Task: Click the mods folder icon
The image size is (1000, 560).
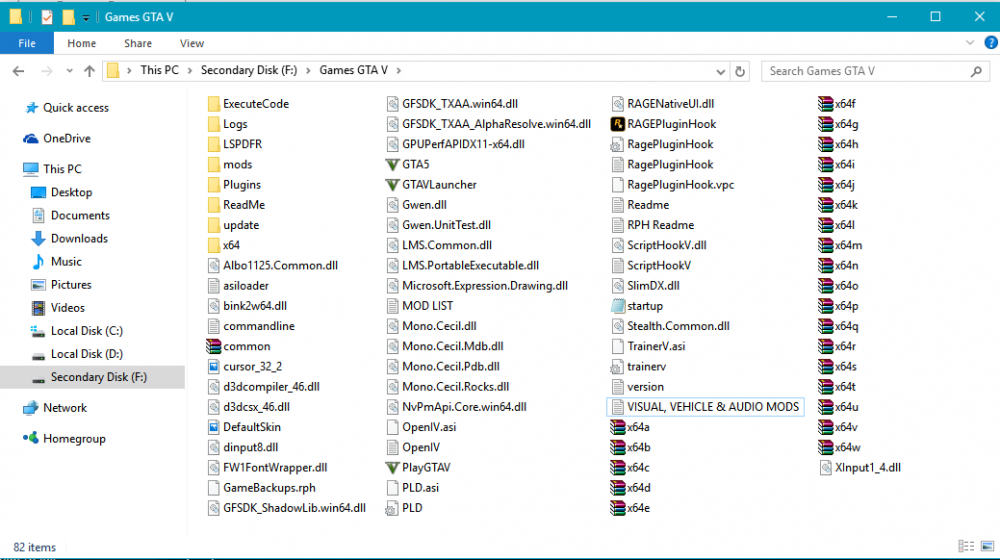Action: point(214,165)
